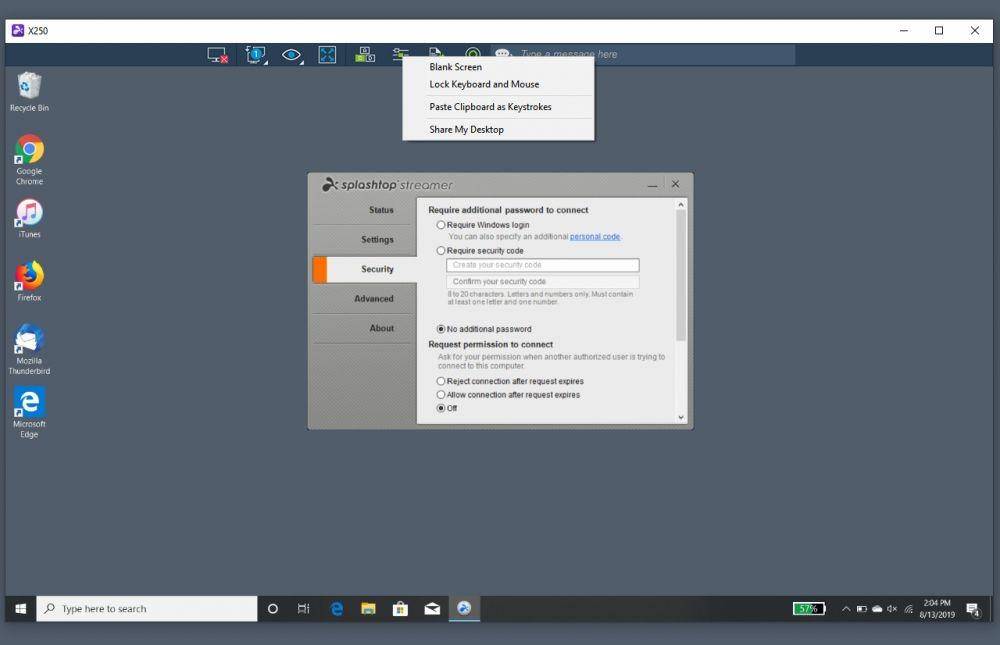Viewport: 1000px width, 645px height.
Task: Select Require security code radio
Action: point(441,251)
